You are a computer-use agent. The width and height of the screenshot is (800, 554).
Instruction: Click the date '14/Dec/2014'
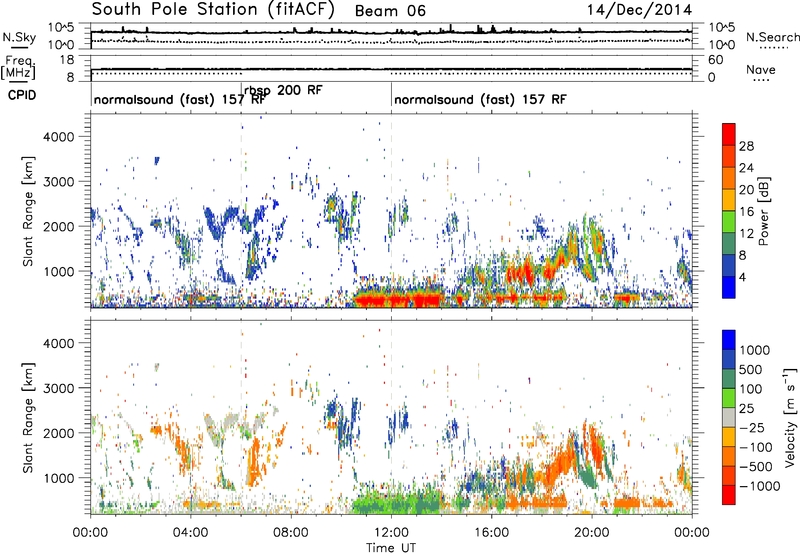click(639, 10)
